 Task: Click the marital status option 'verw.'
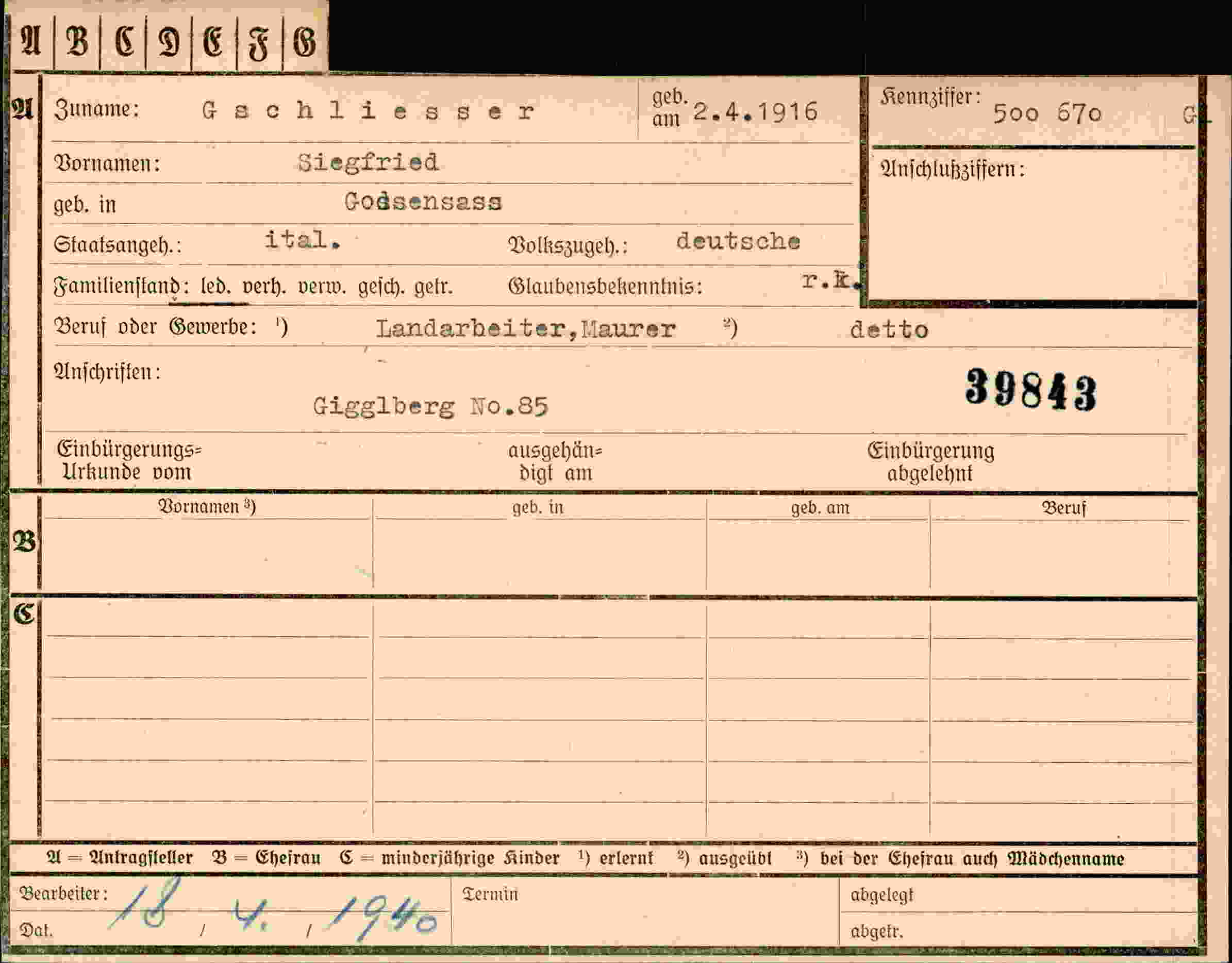tap(322, 287)
